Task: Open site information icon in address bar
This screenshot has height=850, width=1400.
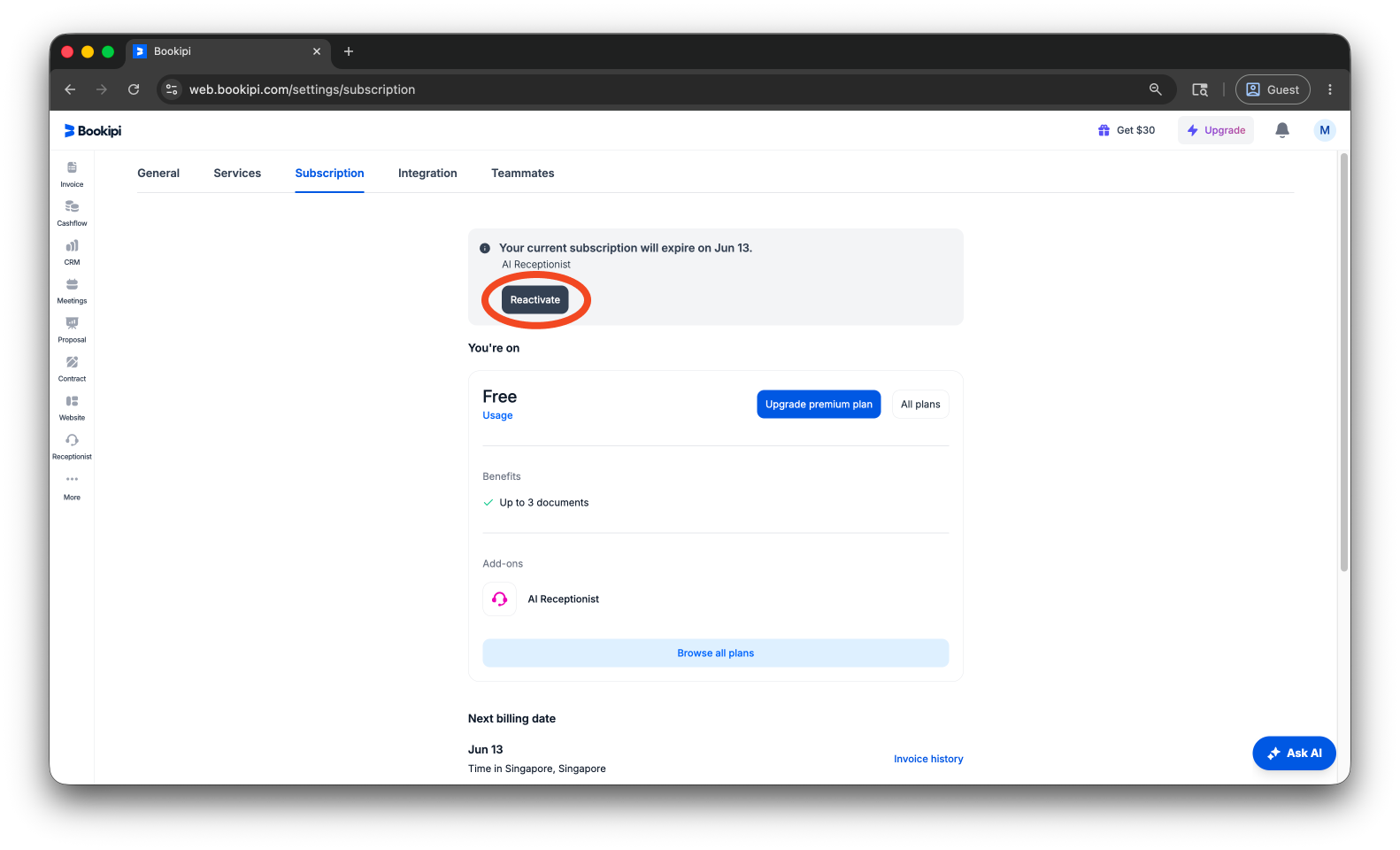Action: click(x=173, y=89)
